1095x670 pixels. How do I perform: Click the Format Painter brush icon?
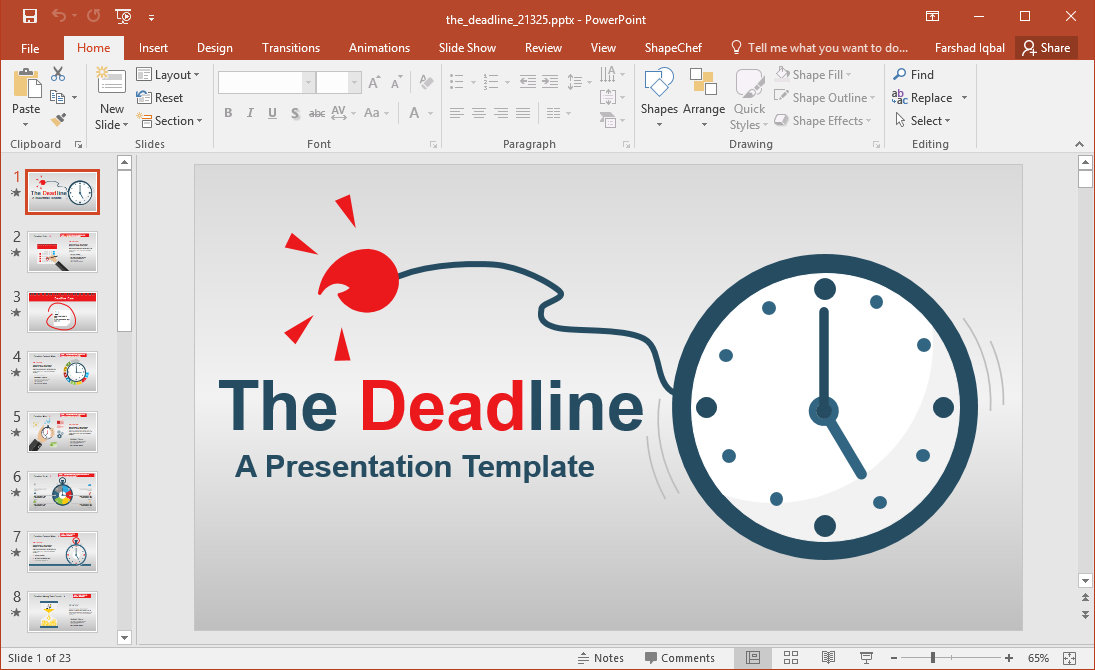click(x=58, y=120)
